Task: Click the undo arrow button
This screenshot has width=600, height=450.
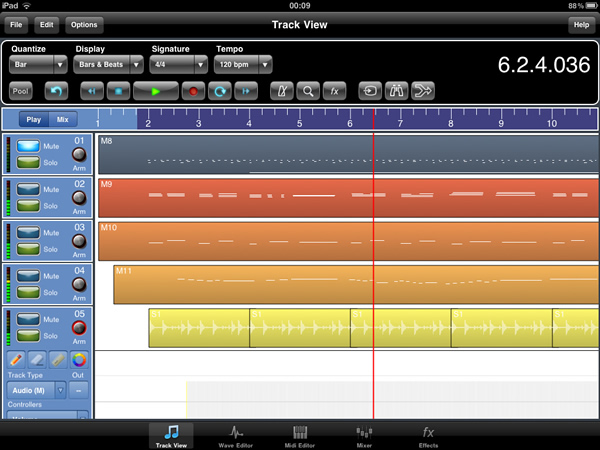Action: [56, 91]
